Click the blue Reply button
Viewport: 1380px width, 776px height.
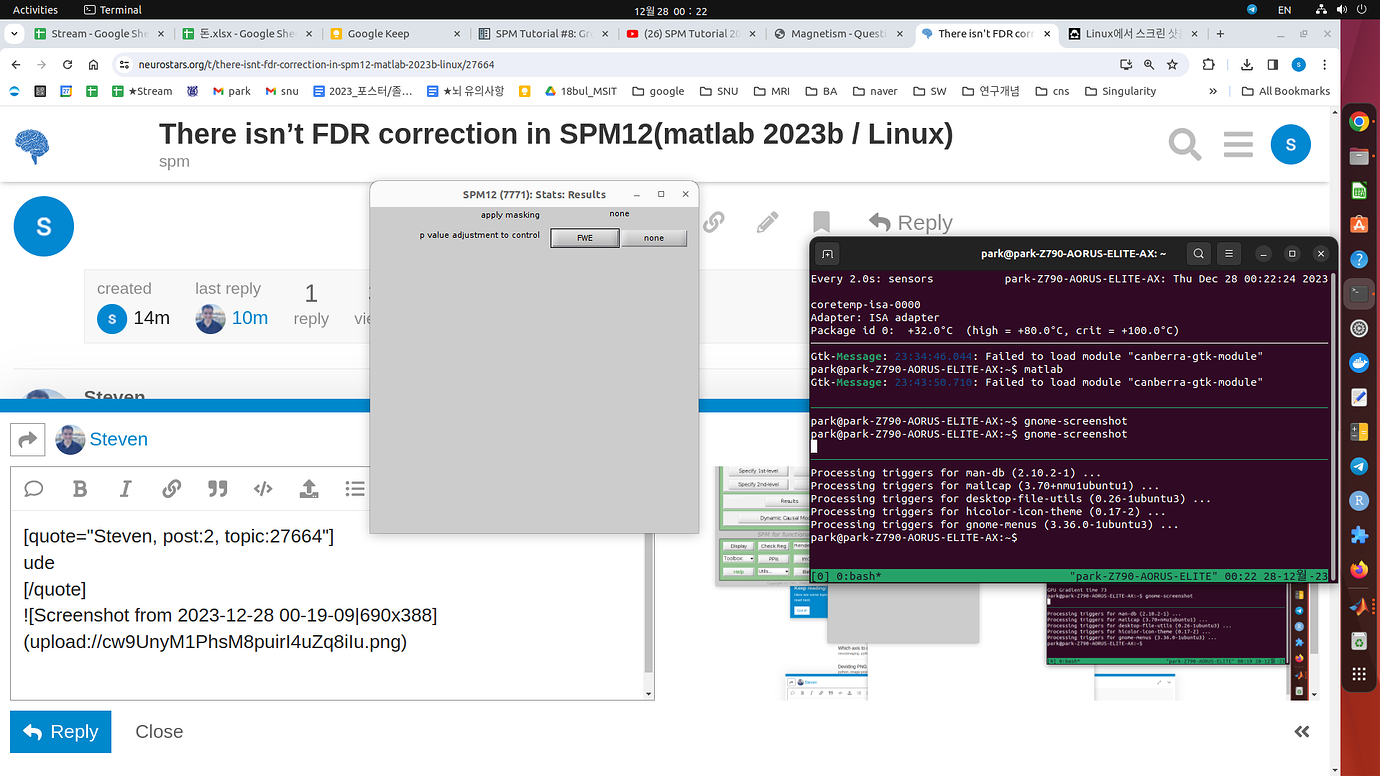pos(60,731)
